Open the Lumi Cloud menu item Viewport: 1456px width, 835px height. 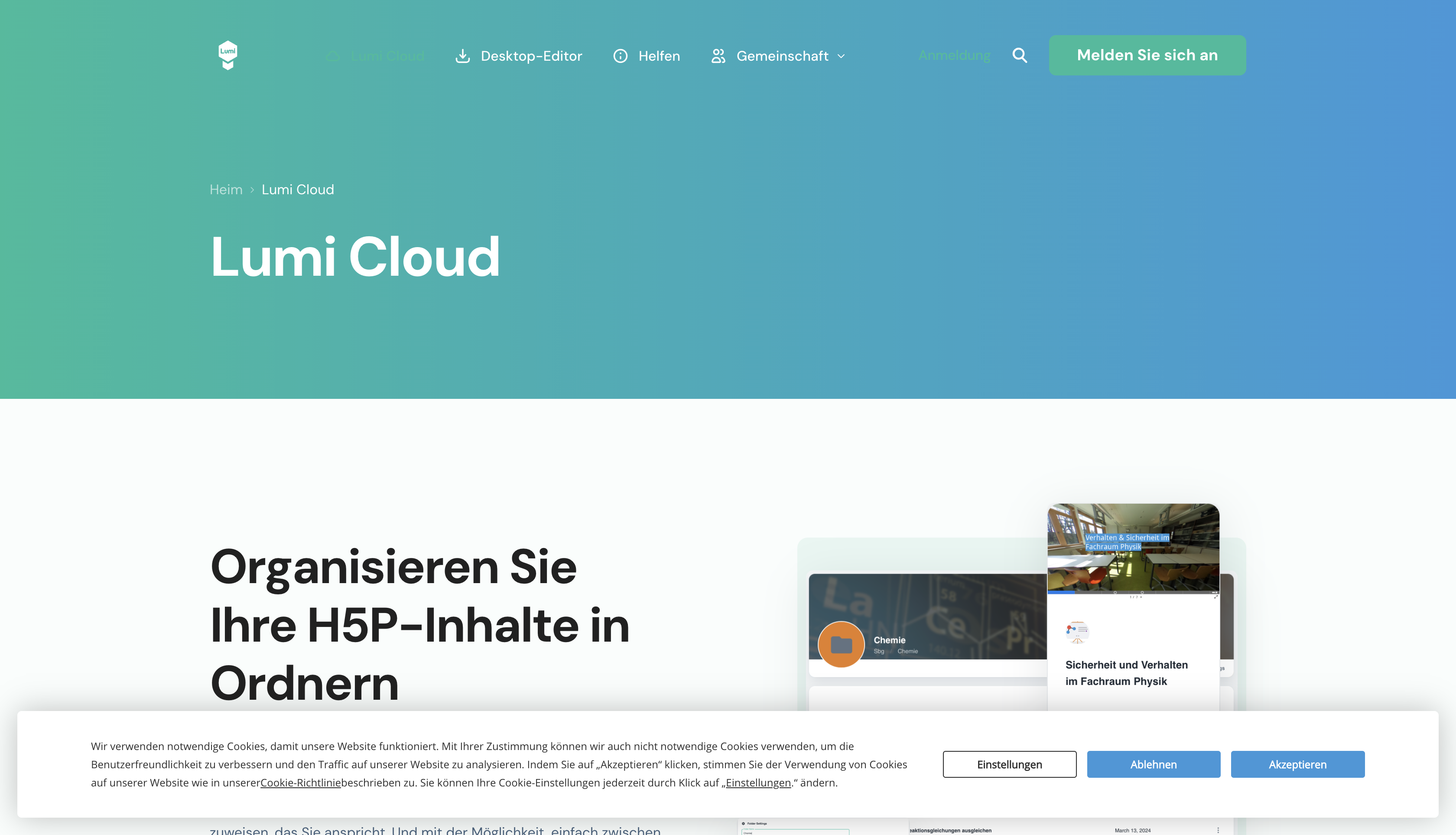[375, 55]
